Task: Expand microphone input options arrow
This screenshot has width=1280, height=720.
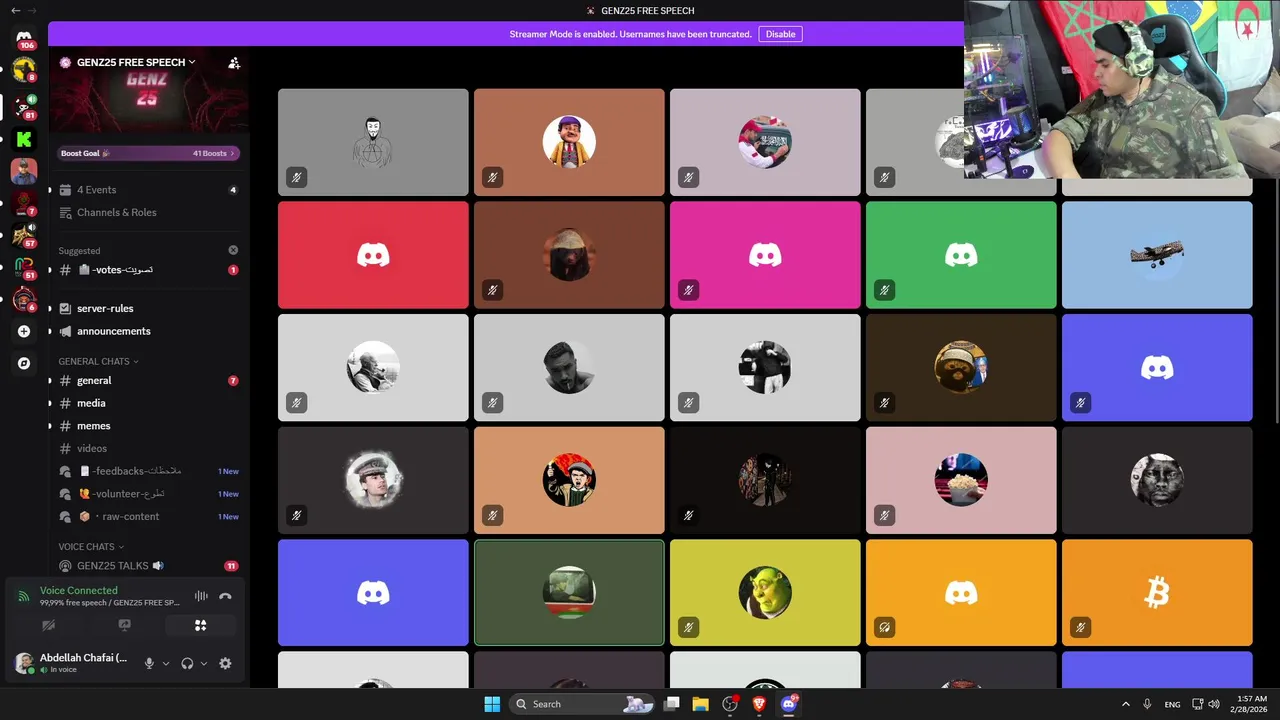Action: 166,663
